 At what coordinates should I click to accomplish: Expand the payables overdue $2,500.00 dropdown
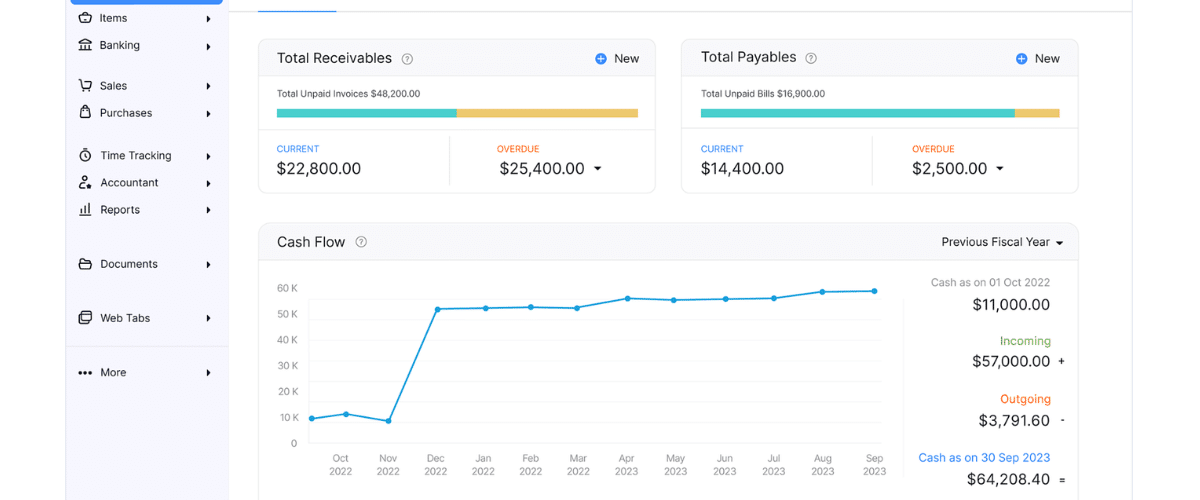[999, 169]
